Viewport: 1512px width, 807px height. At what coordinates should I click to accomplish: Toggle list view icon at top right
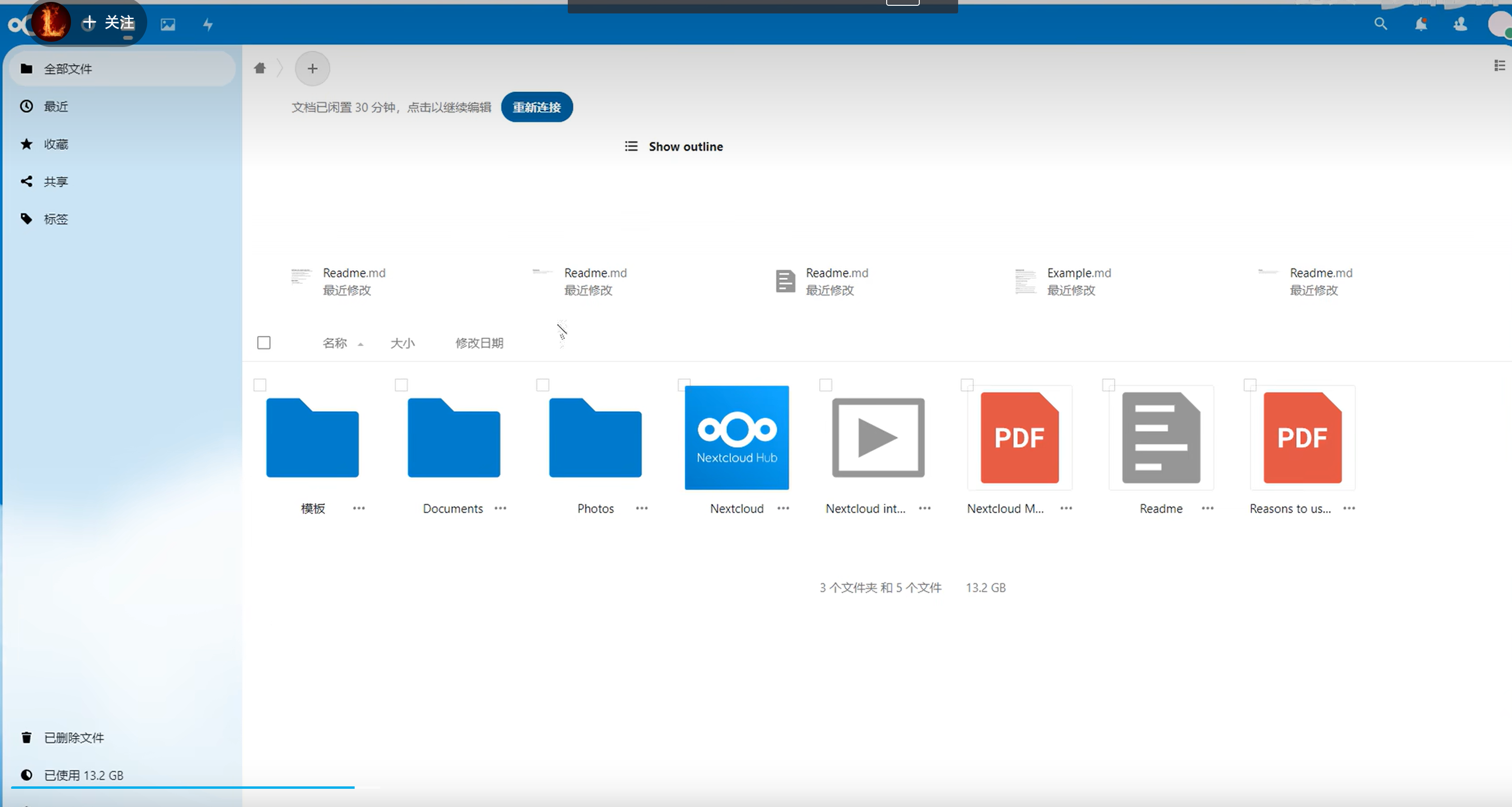pos(1500,65)
